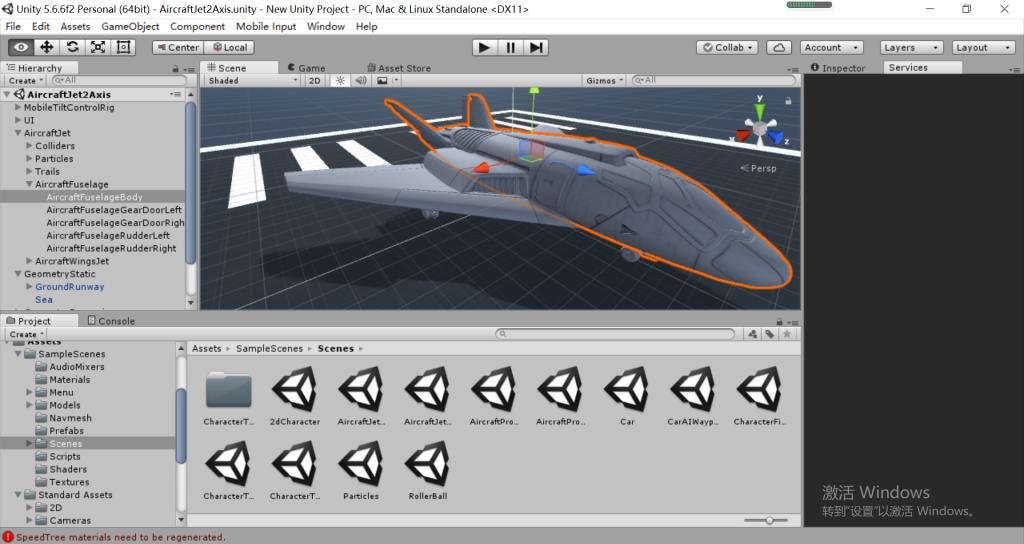Select the Car scene asset
The height and width of the screenshot is (544, 1024).
point(627,396)
